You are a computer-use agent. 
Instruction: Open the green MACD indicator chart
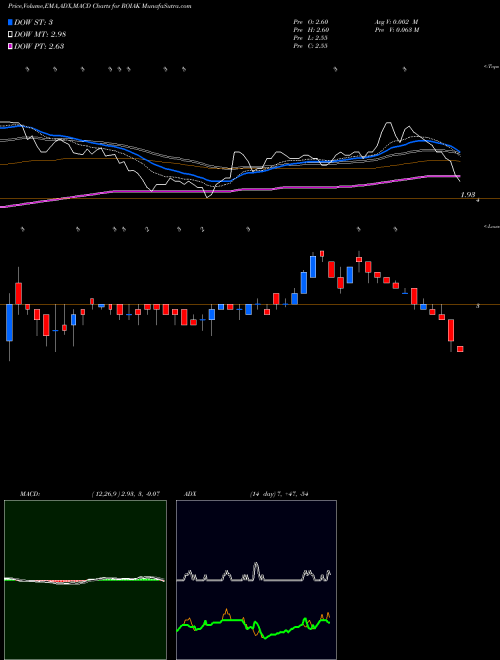coord(85,580)
